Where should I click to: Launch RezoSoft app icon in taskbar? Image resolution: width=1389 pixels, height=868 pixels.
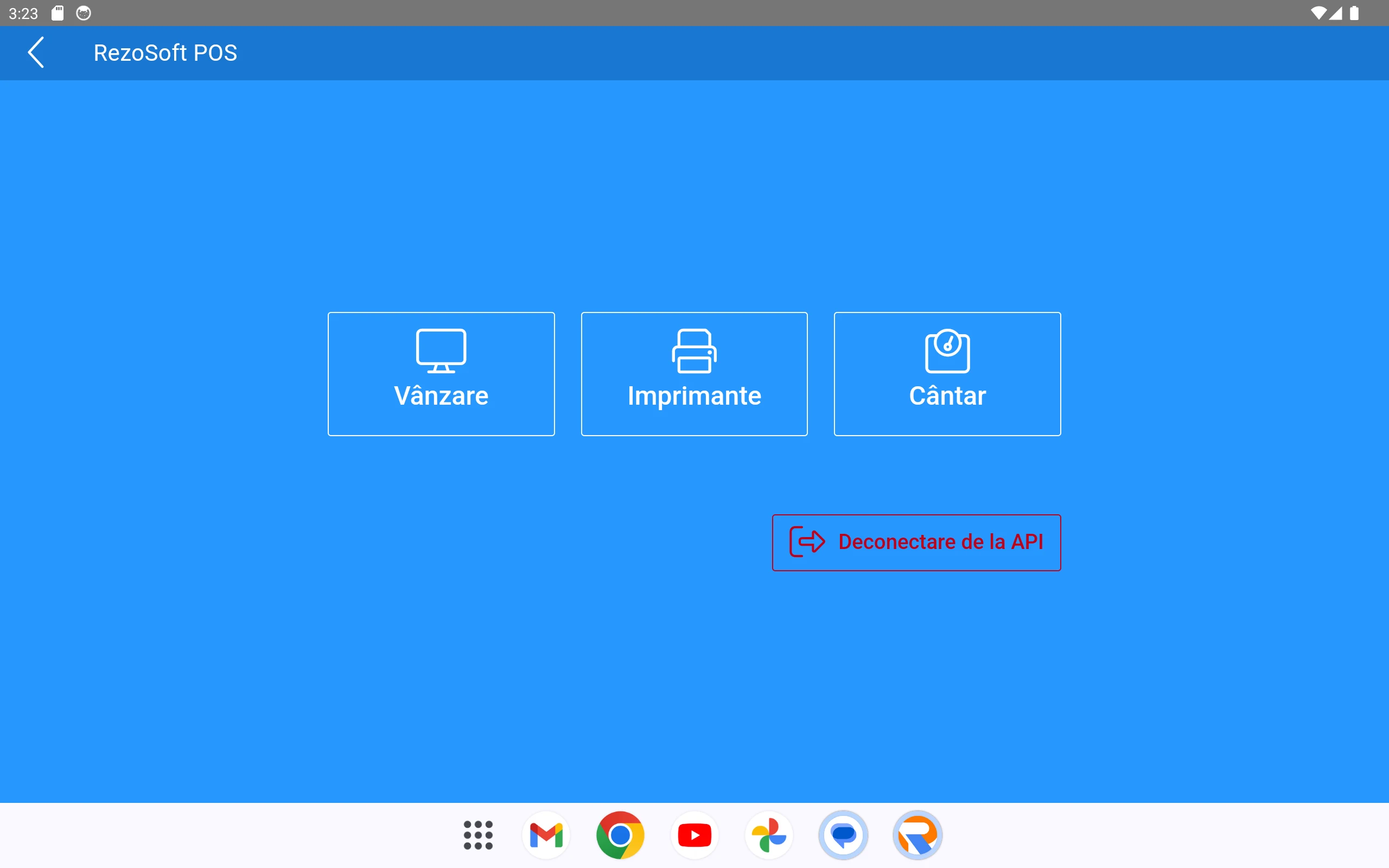click(x=917, y=835)
